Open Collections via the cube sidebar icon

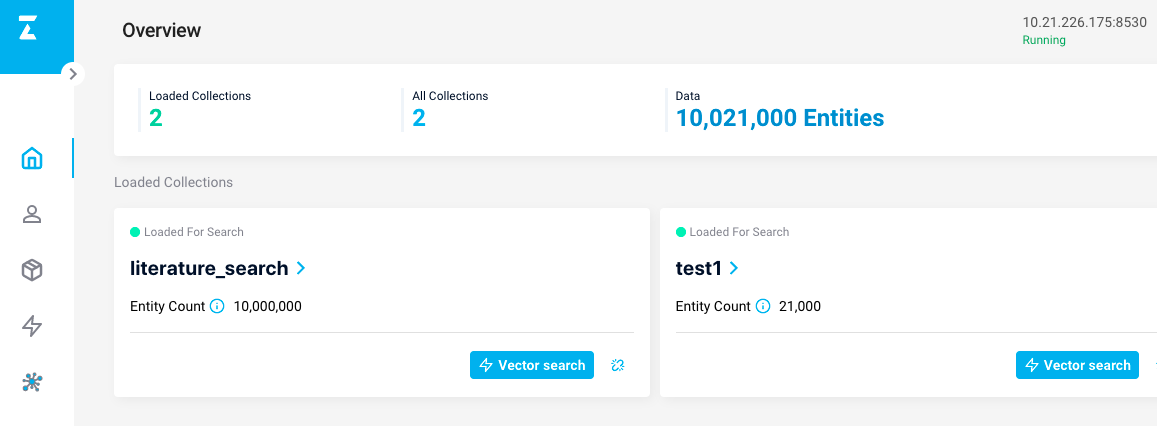click(32, 270)
